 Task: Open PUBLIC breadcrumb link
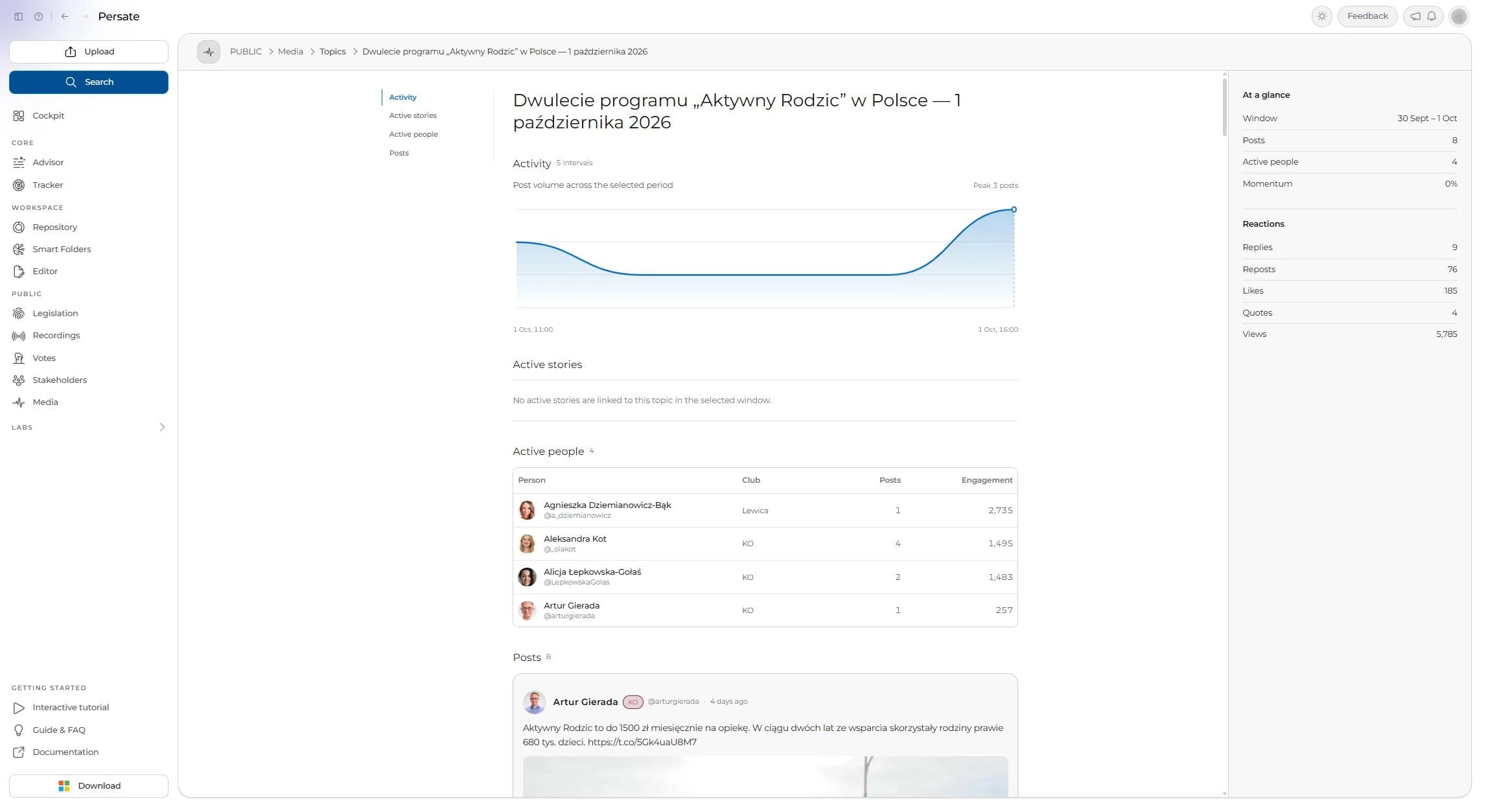[246, 52]
